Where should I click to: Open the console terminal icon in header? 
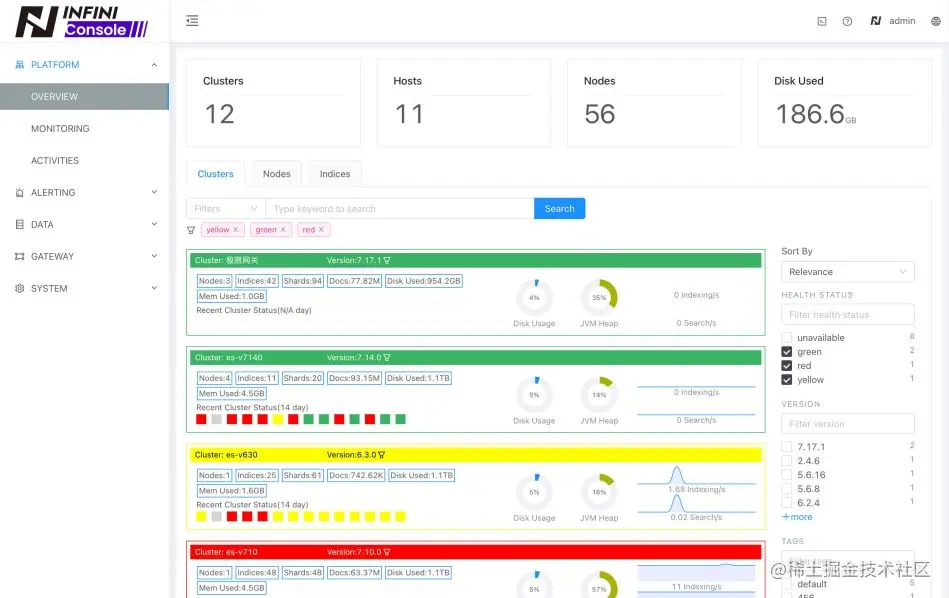(822, 21)
